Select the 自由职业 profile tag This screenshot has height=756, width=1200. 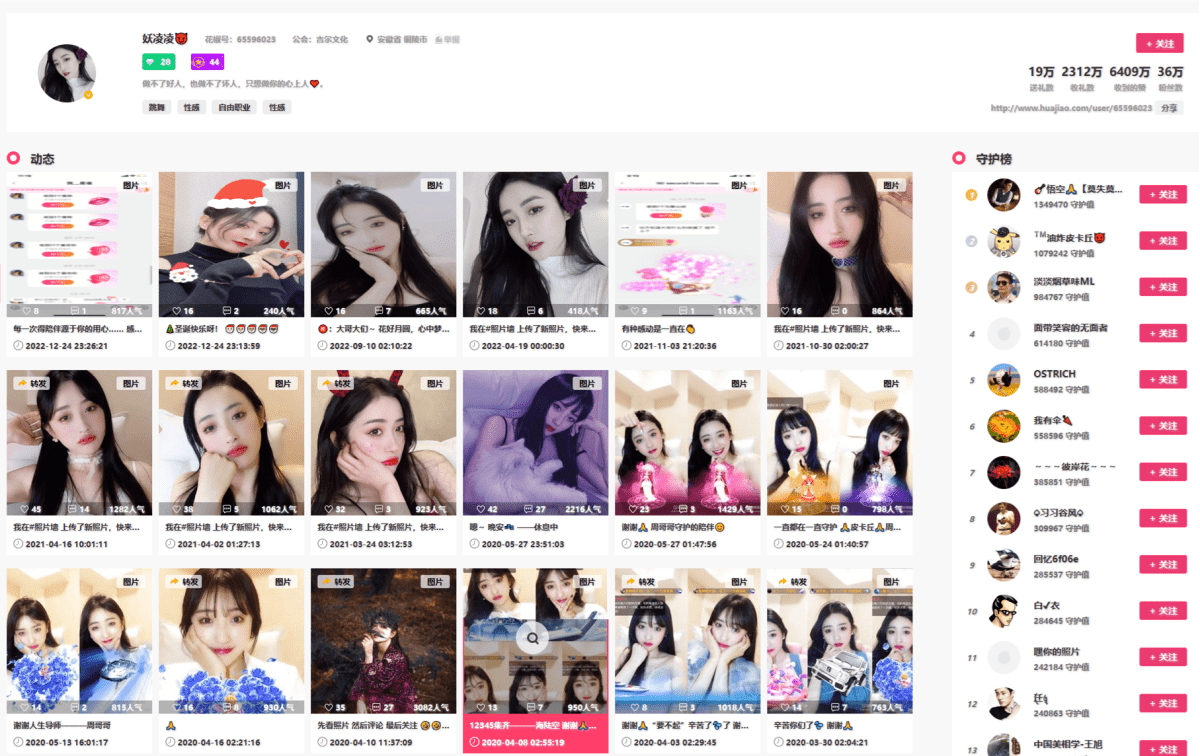click(x=234, y=107)
